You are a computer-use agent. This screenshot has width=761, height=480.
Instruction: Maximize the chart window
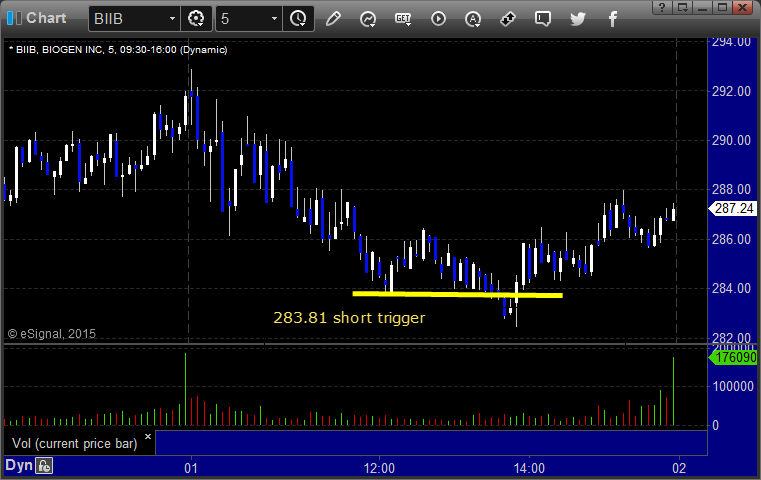722,7
